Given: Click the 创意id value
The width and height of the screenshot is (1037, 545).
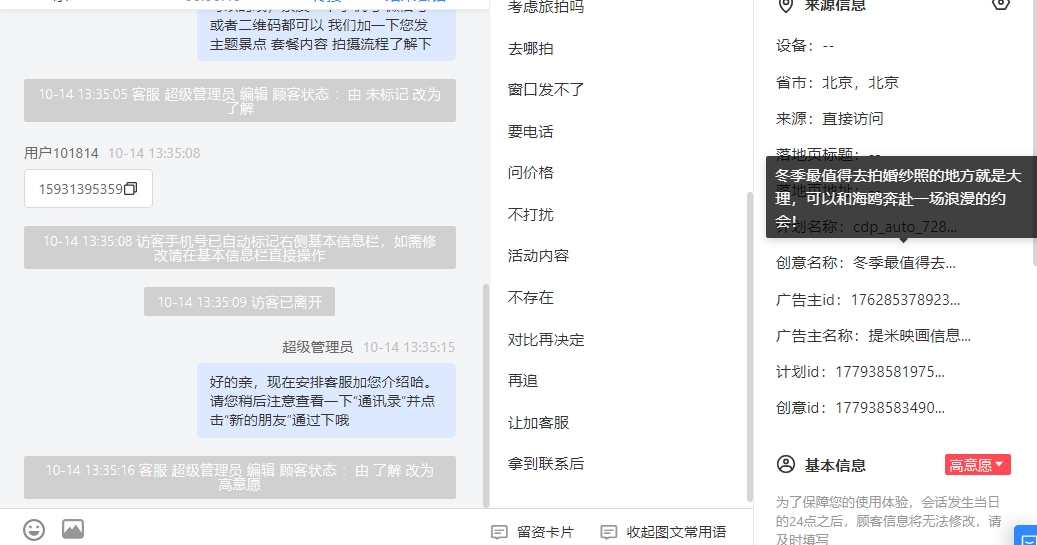Looking at the screenshot, I should 890,408.
